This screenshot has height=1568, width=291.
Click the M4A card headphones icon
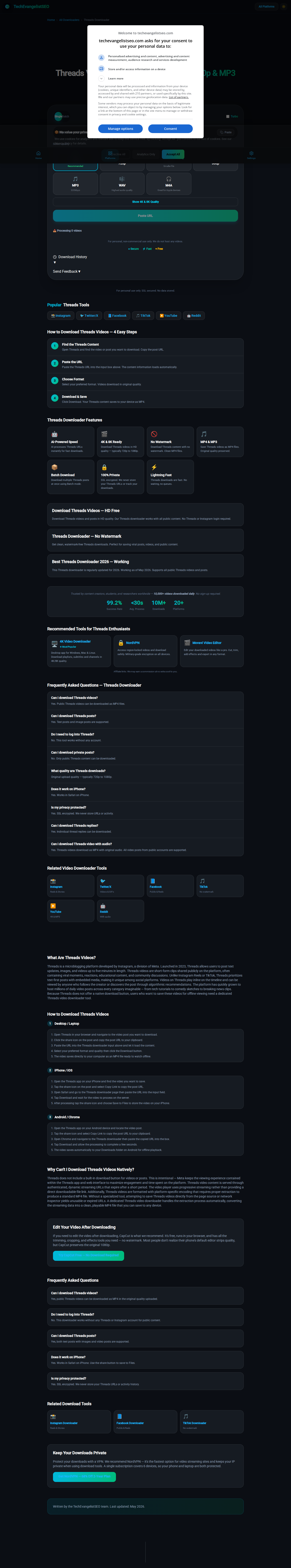point(168,179)
